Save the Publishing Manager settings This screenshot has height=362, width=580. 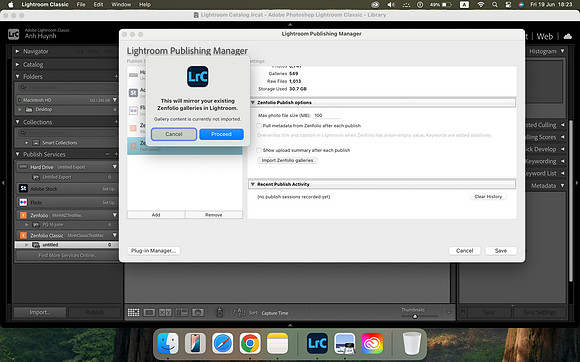coord(500,251)
